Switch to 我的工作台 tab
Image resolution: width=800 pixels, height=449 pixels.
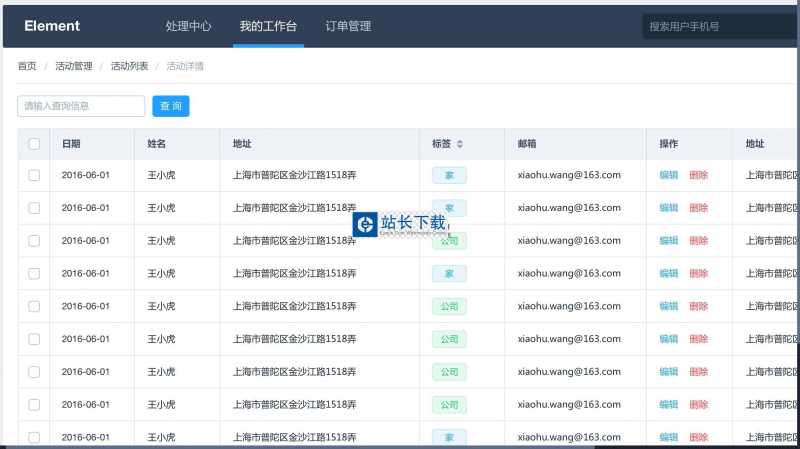268,26
